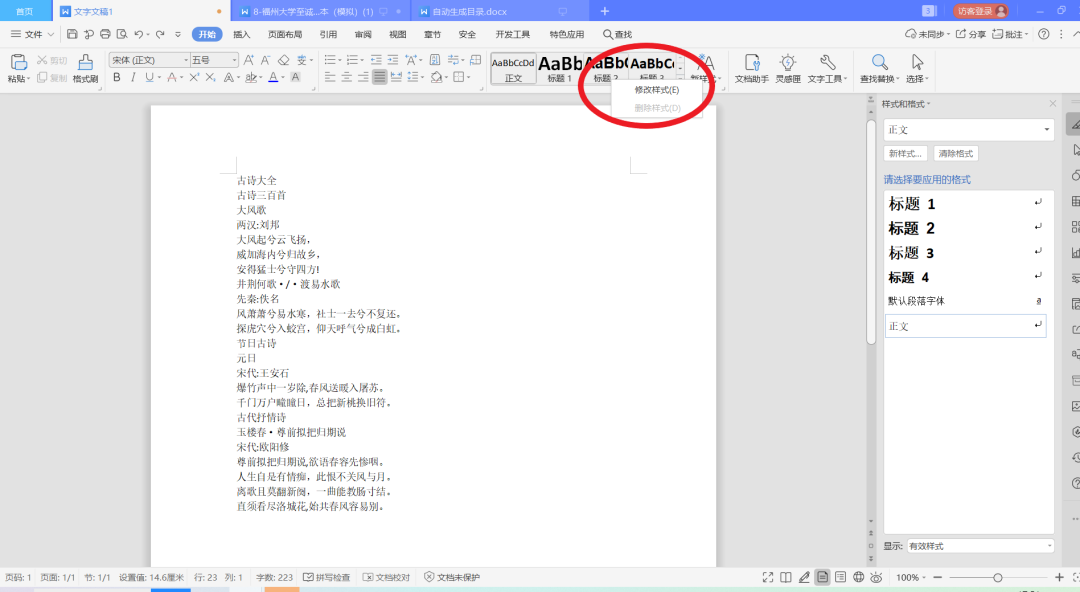Expand the line spacing dropdown
Screen dimensions: 1080x592
423,77
